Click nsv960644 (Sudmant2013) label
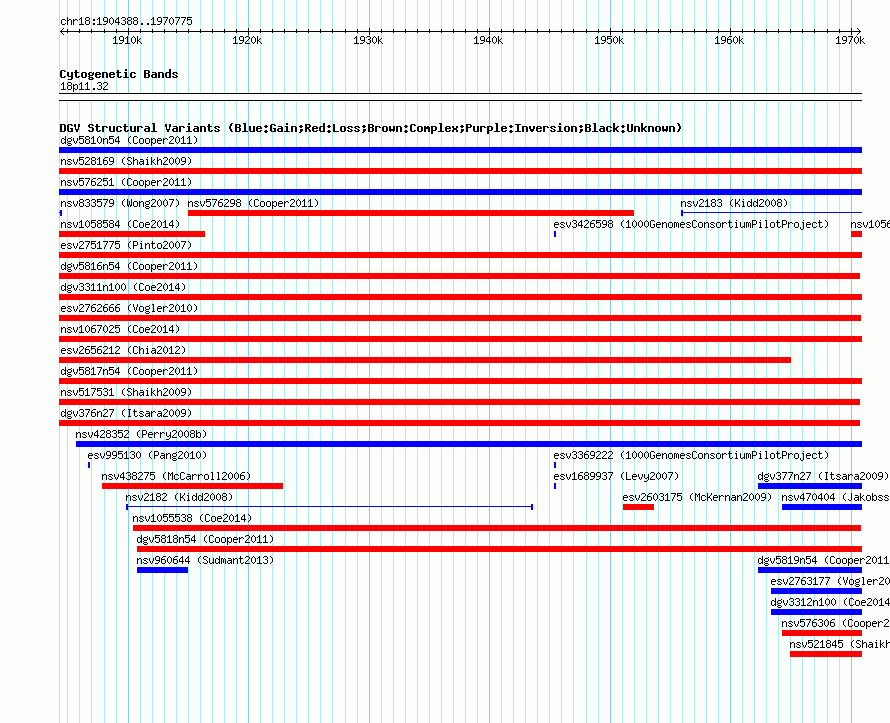 tap(205, 560)
